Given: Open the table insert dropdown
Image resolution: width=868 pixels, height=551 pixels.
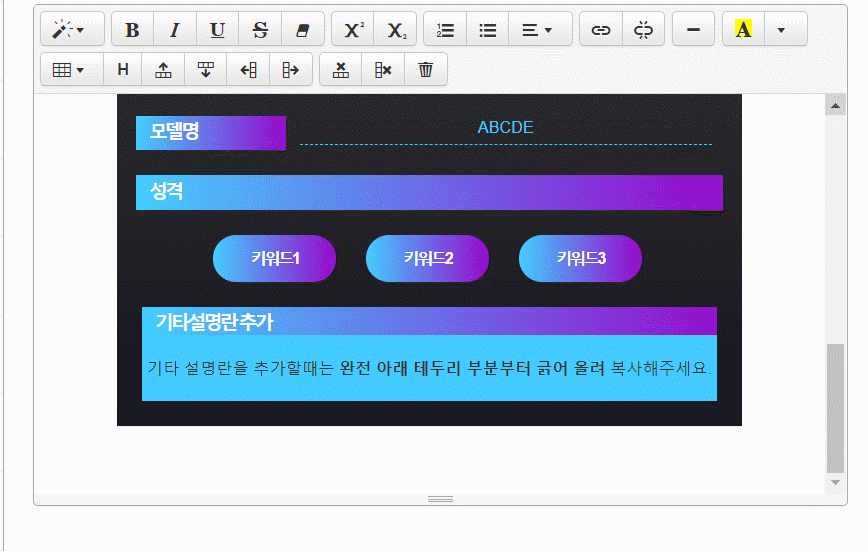Looking at the screenshot, I should [72, 70].
